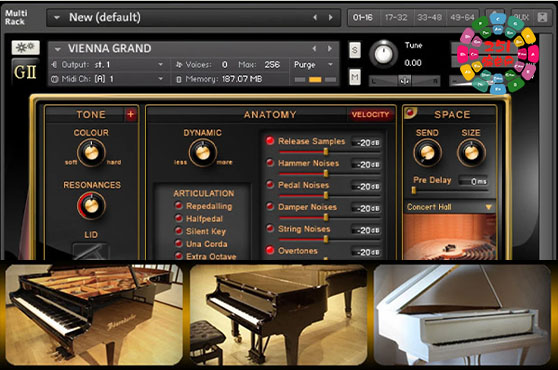This screenshot has height=370, width=558.
Task: Click the AUX button in rack header
Action: pos(522,17)
